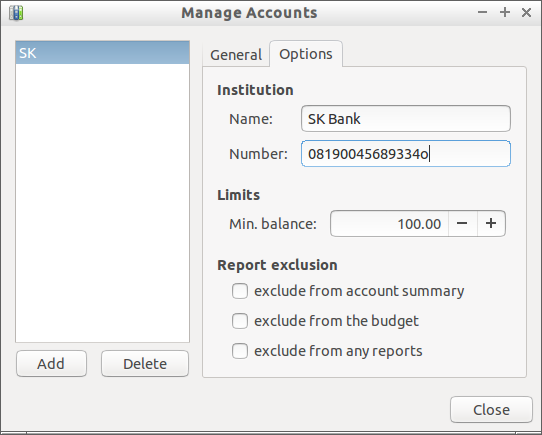Switch to the General tab

[236, 55]
